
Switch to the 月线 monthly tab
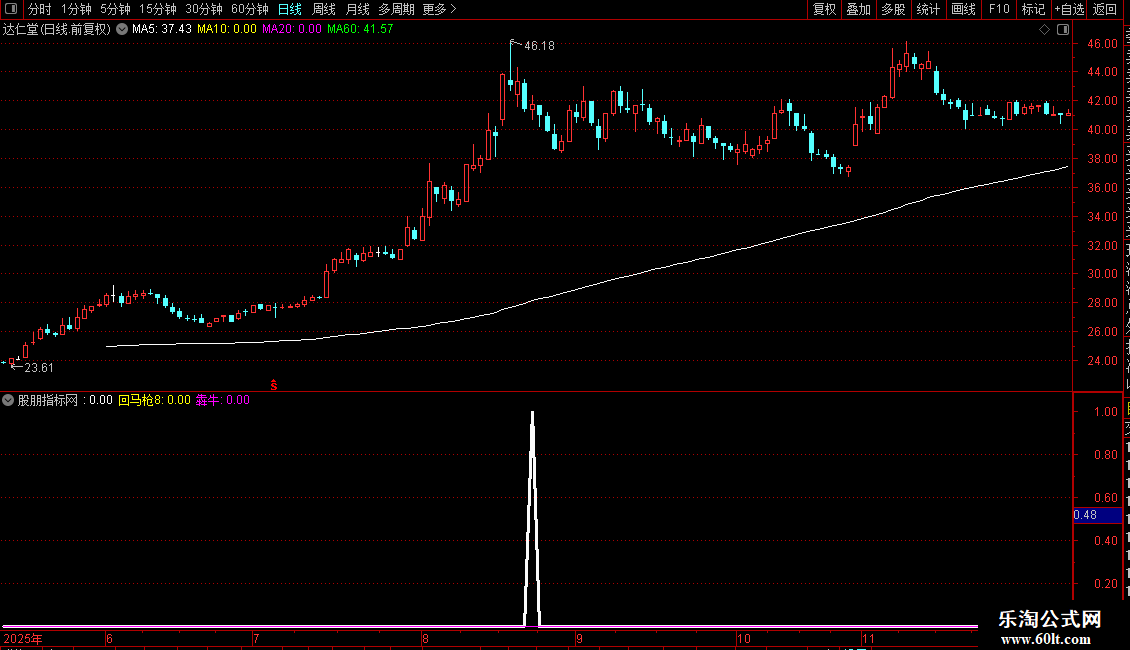[x=357, y=9]
